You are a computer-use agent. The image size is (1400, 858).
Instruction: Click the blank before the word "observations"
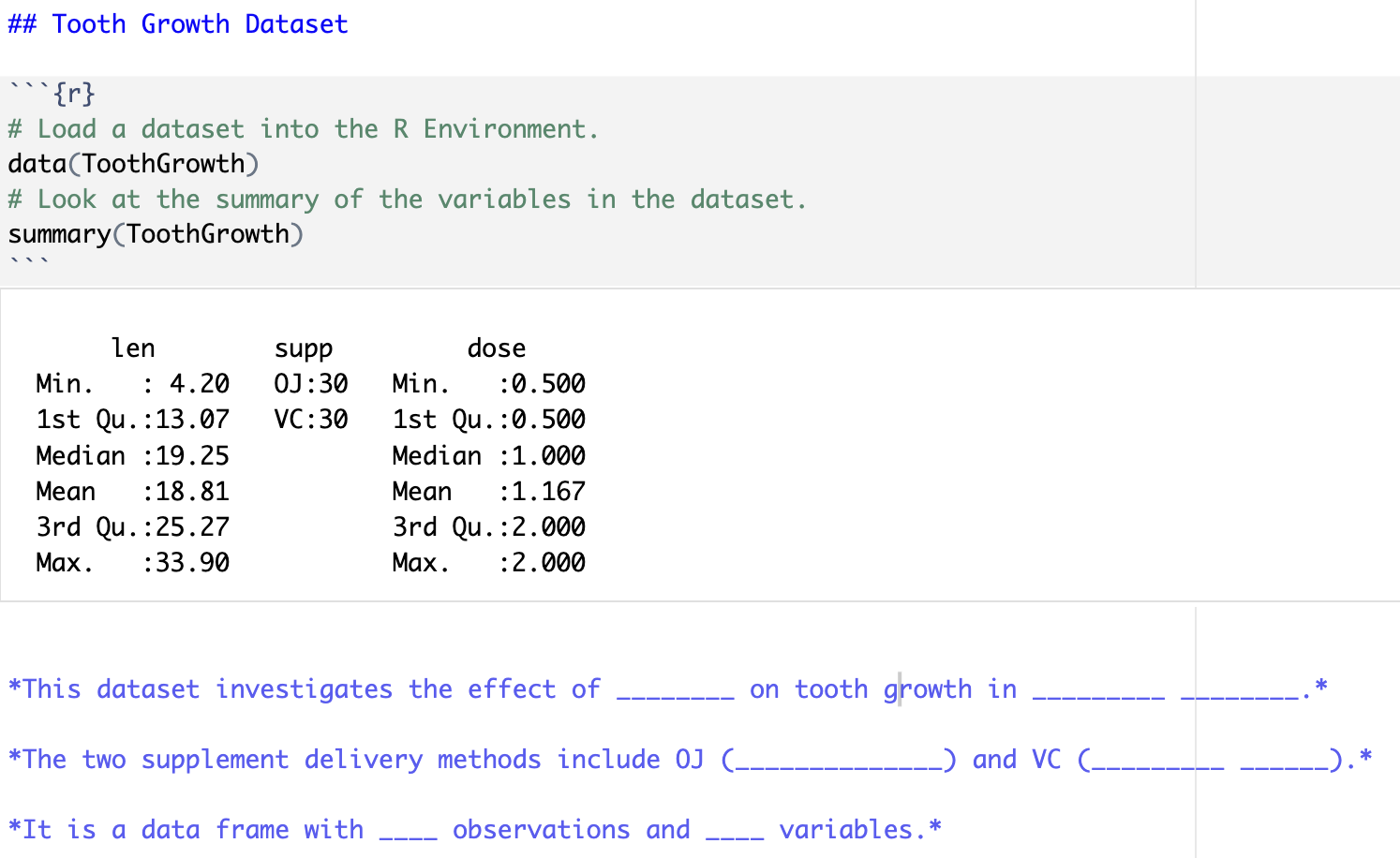[408, 834]
